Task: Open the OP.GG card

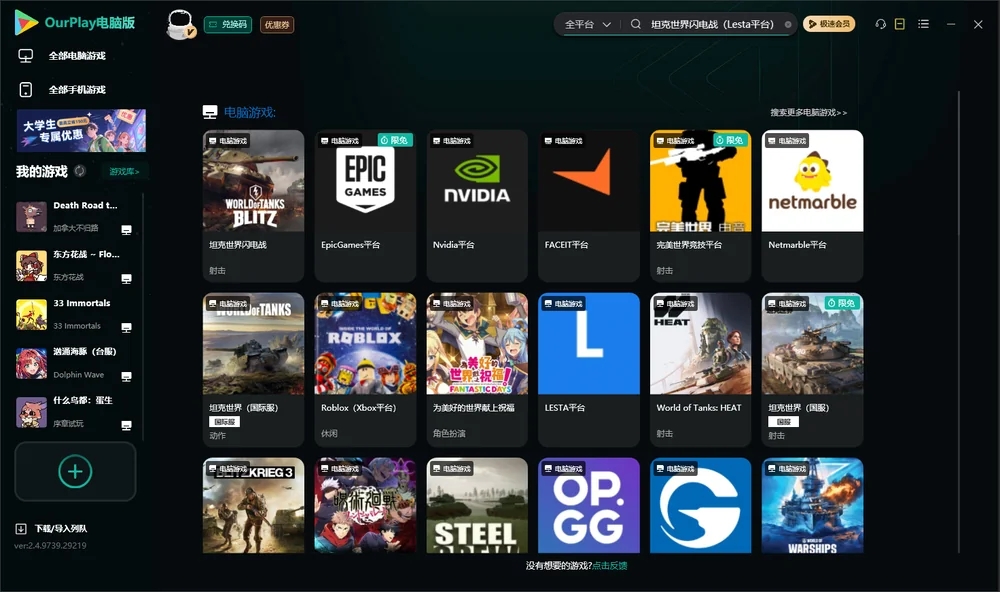Action: (589, 505)
